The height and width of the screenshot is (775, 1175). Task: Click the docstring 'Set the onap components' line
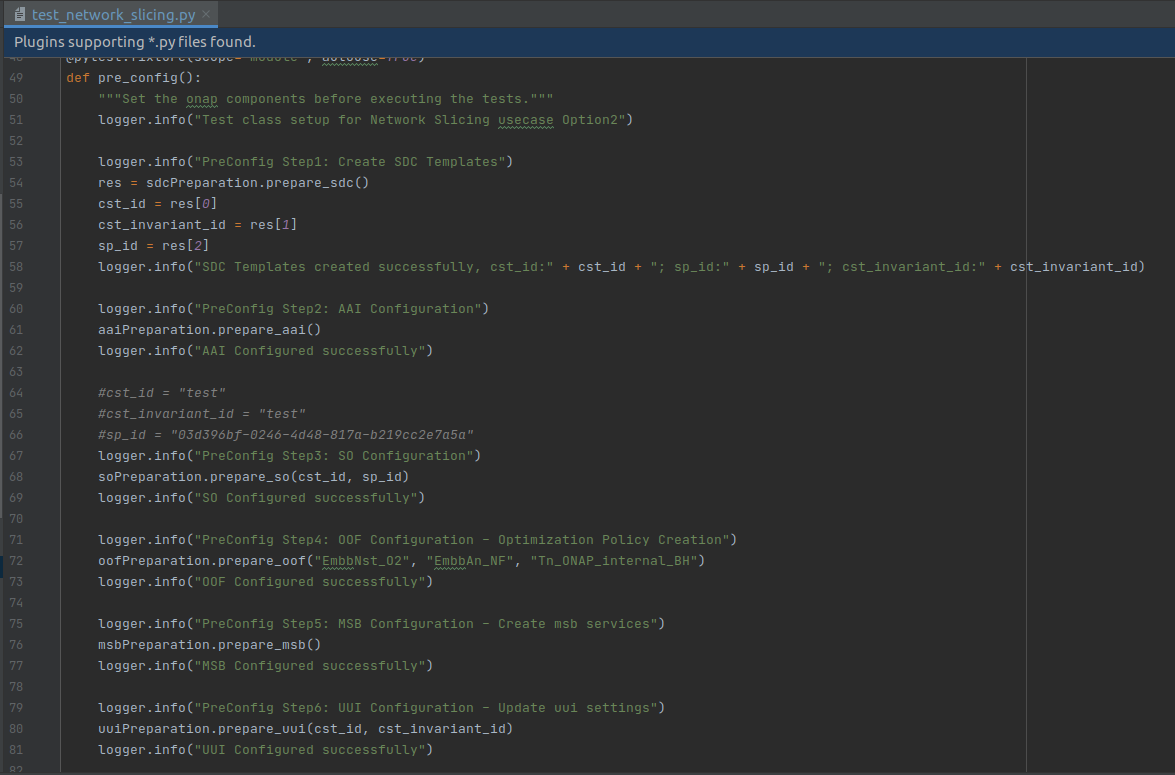coord(326,99)
